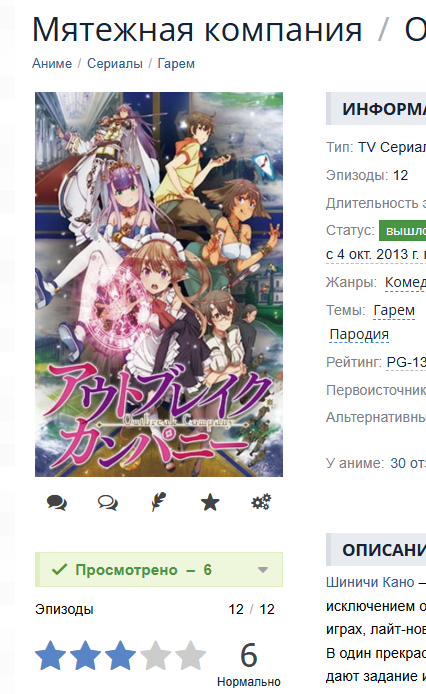Select the third rating star
This screenshot has width=426, height=694.
click(120, 655)
